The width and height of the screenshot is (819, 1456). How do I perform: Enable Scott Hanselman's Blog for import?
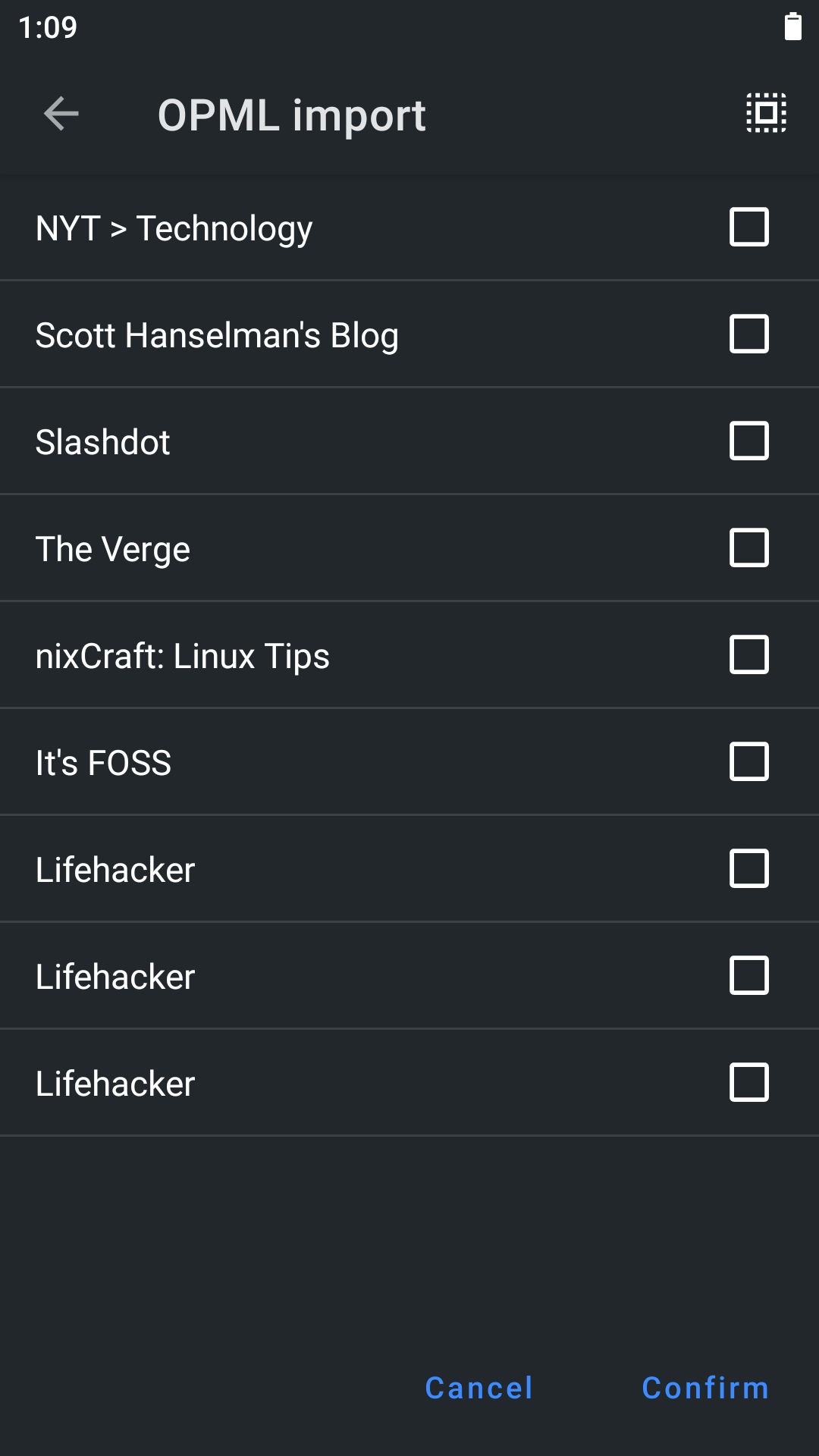coord(748,334)
